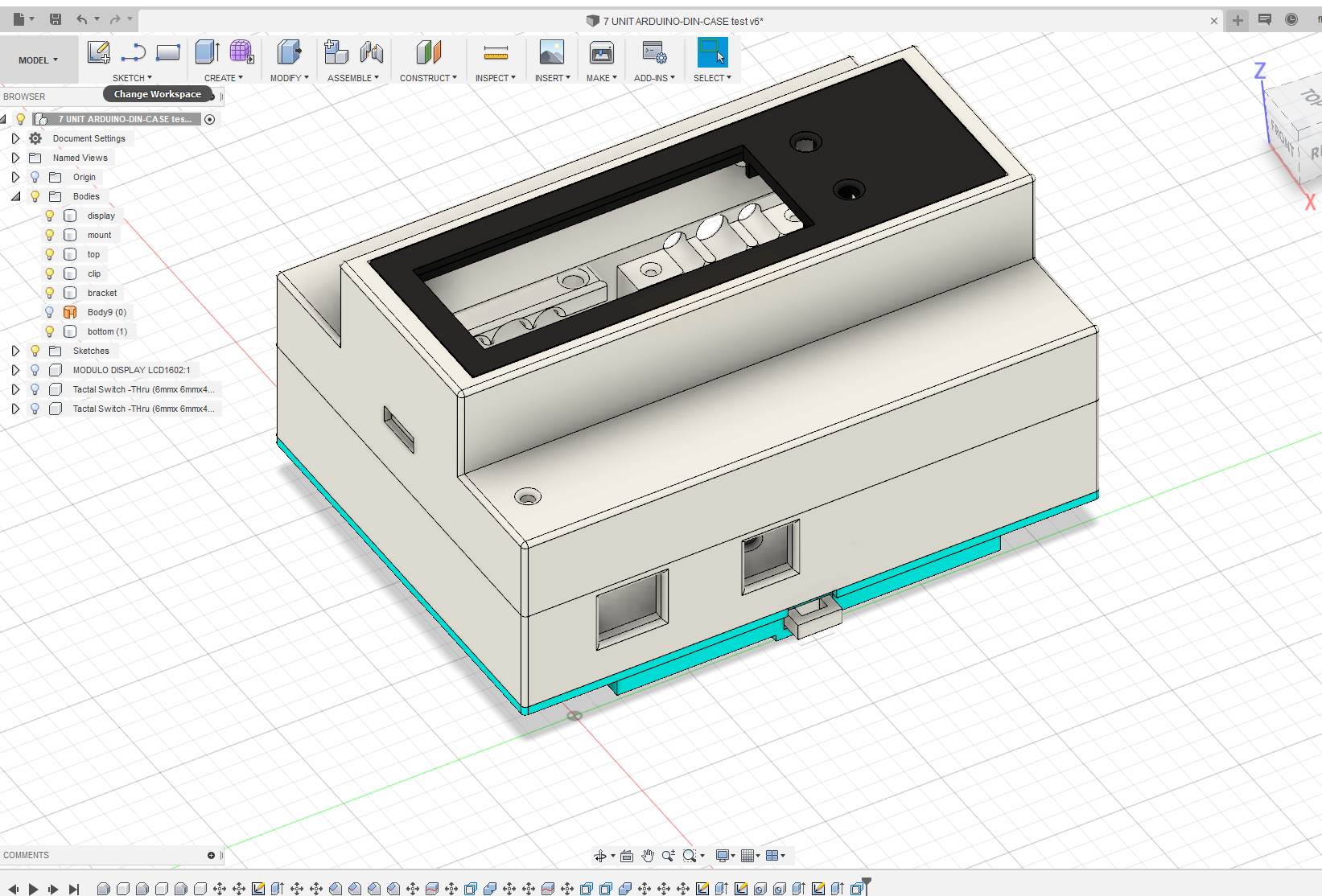Expand the Named Views node
Image resolution: width=1322 pixels, height=896 pixels.
[x=15, y=158]
